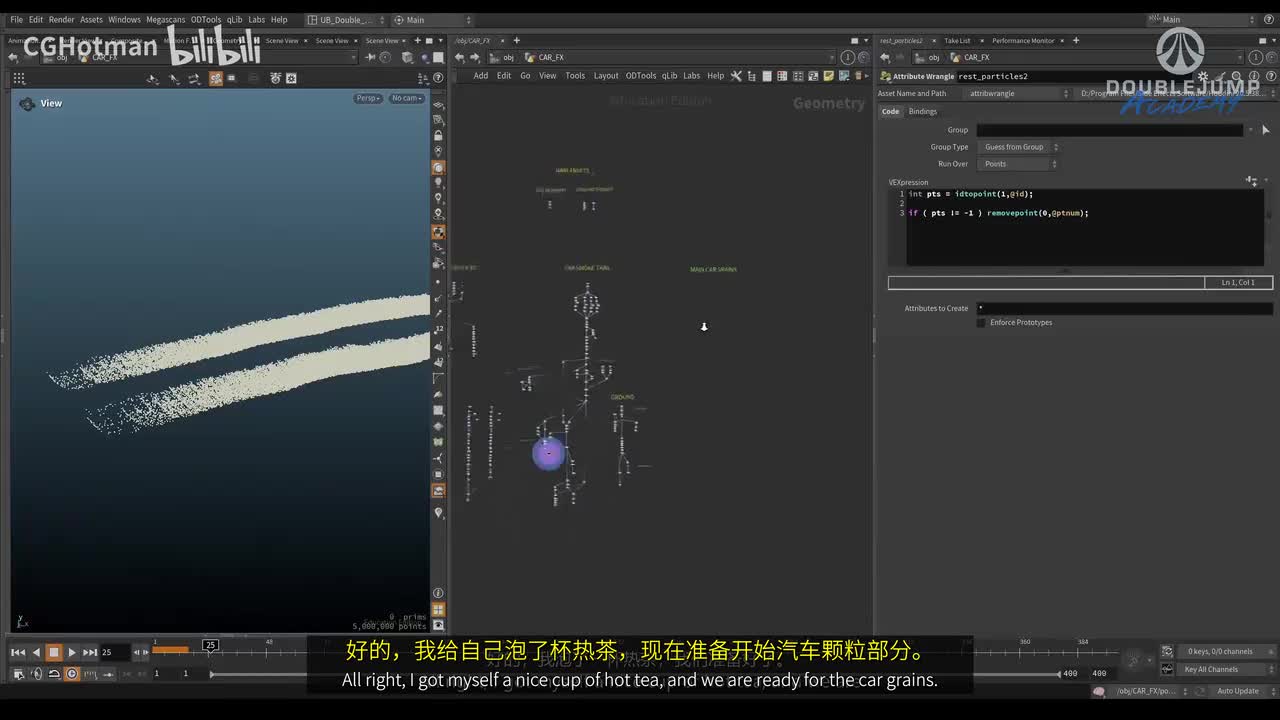
Task: Click the current frame number field
Action: click(x=114, y=652)
